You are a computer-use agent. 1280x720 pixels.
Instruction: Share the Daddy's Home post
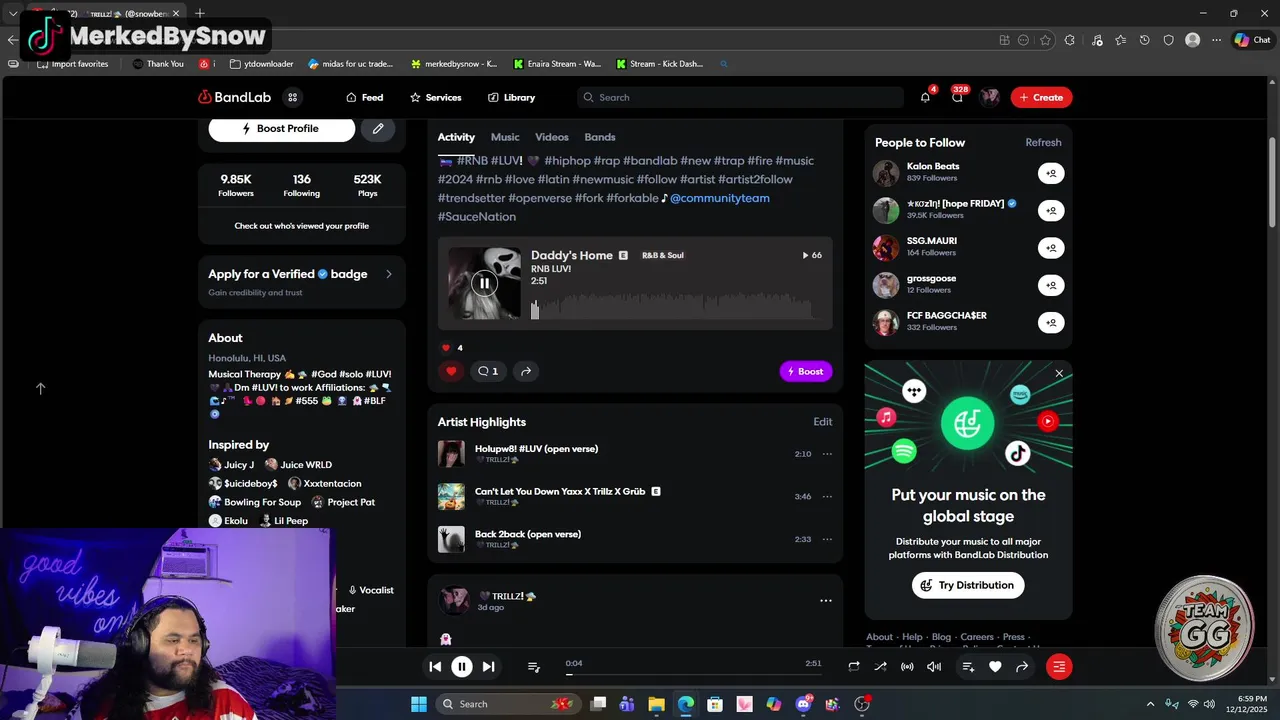tap(526, 371)
